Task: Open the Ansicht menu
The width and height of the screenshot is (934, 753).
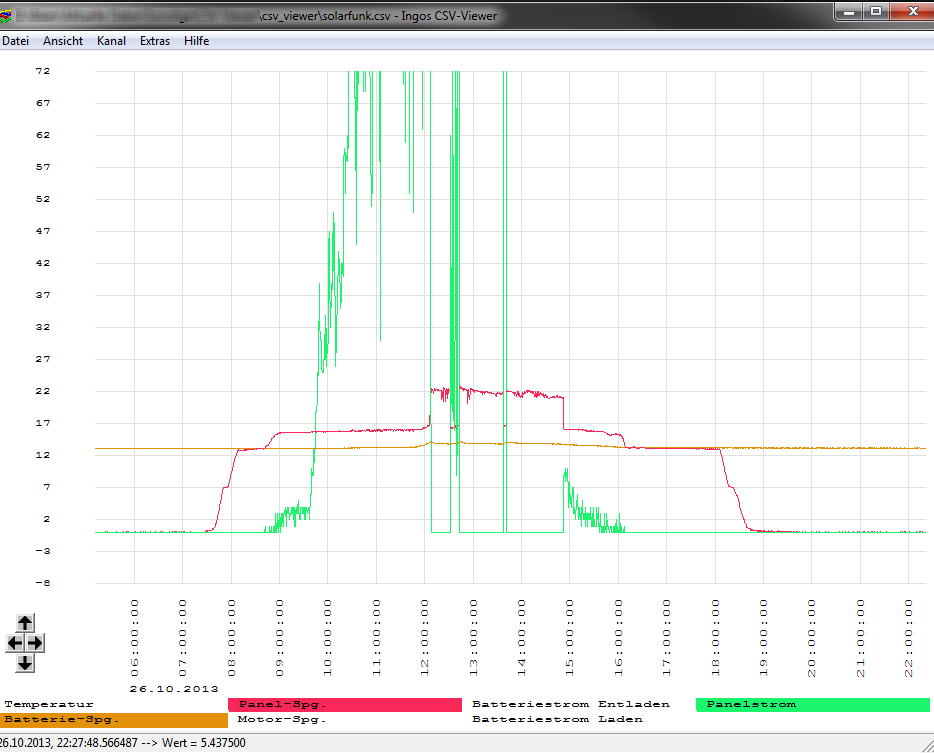Action: click(63, 41)
